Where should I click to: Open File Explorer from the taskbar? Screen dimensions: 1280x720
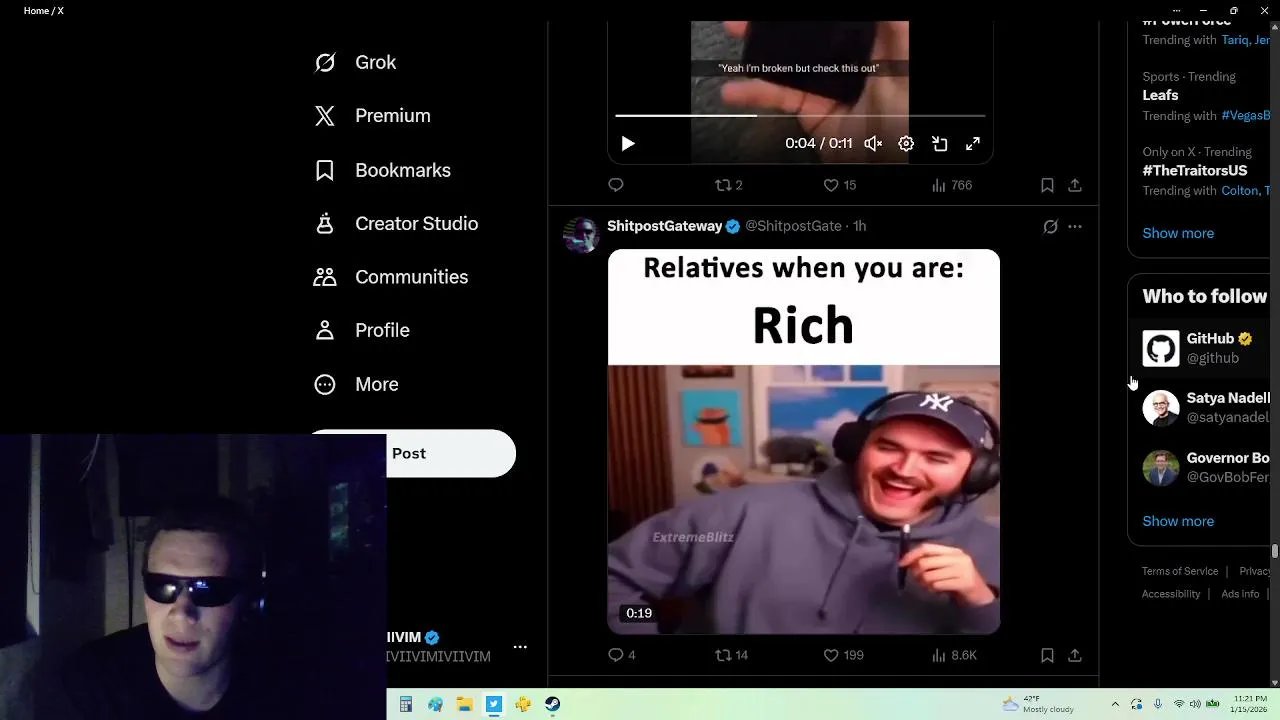click(465, 705)
